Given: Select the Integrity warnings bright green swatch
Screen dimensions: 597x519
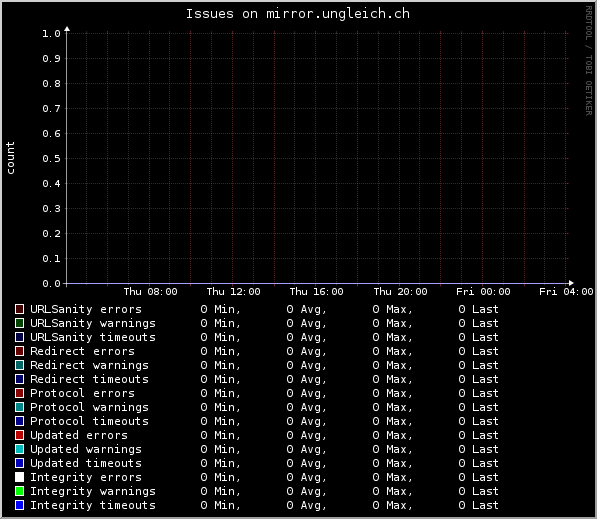Looking at the screenshot, I should [19, 491].
